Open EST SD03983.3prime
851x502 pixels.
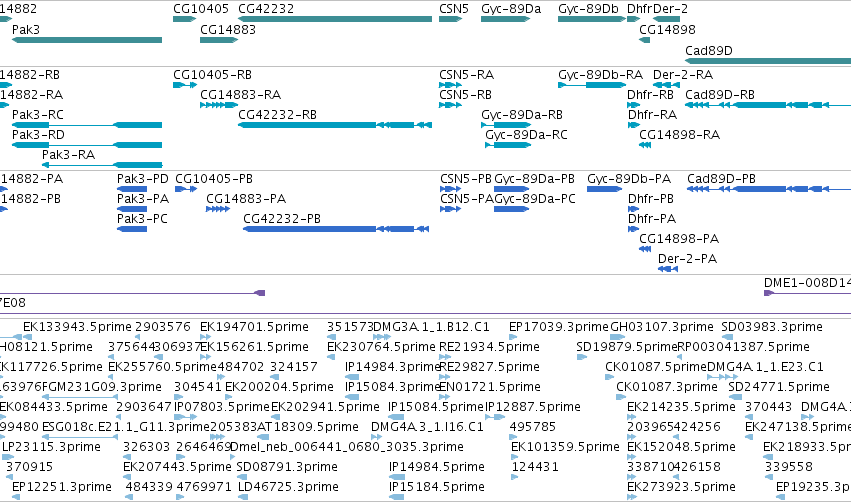tap(727, 337)
